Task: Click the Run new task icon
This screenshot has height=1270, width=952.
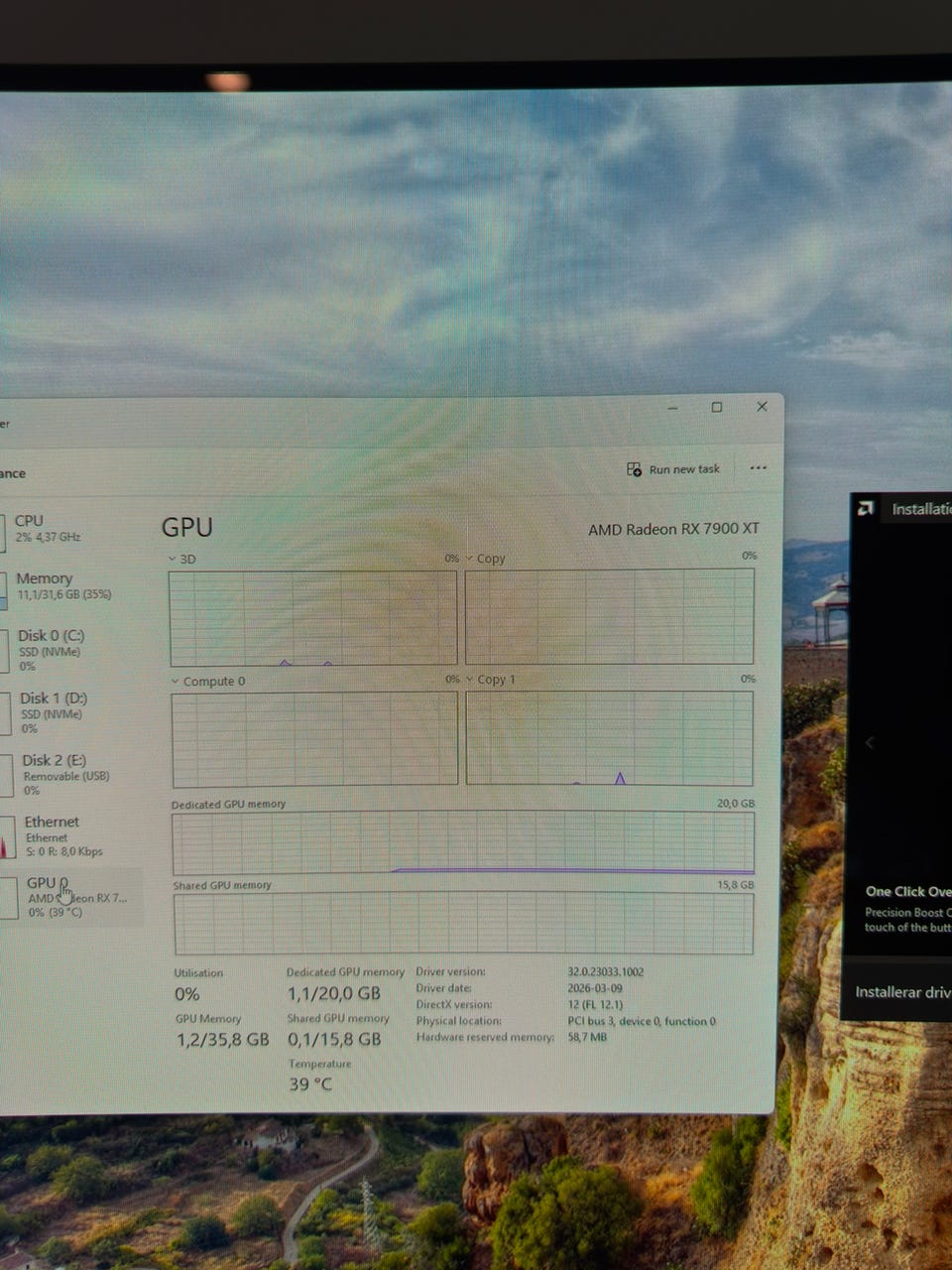Action: pyautogui.click(x=634, y=469)
